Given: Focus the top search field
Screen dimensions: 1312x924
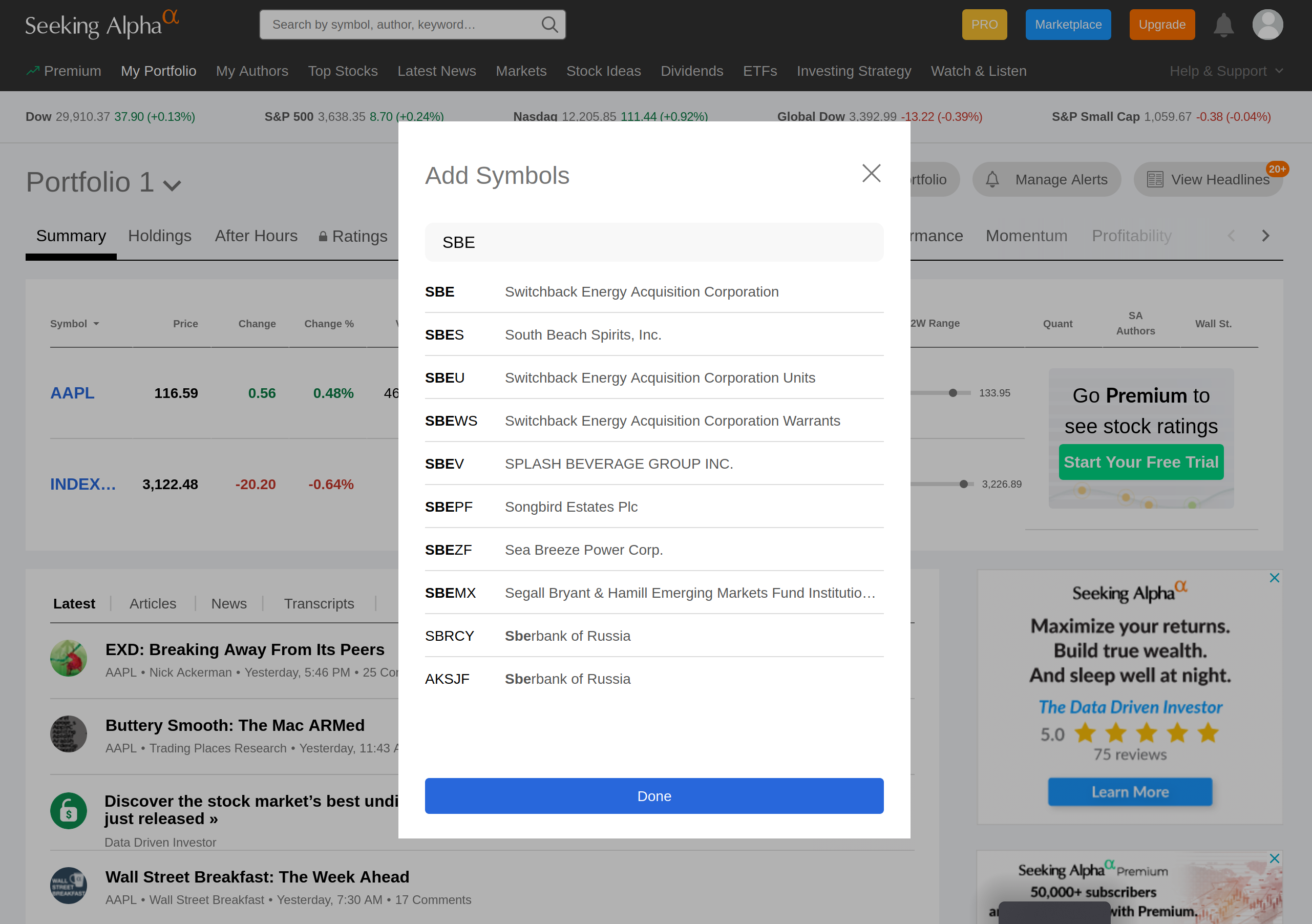Looking at the screenshot, I should click(412, 25).
